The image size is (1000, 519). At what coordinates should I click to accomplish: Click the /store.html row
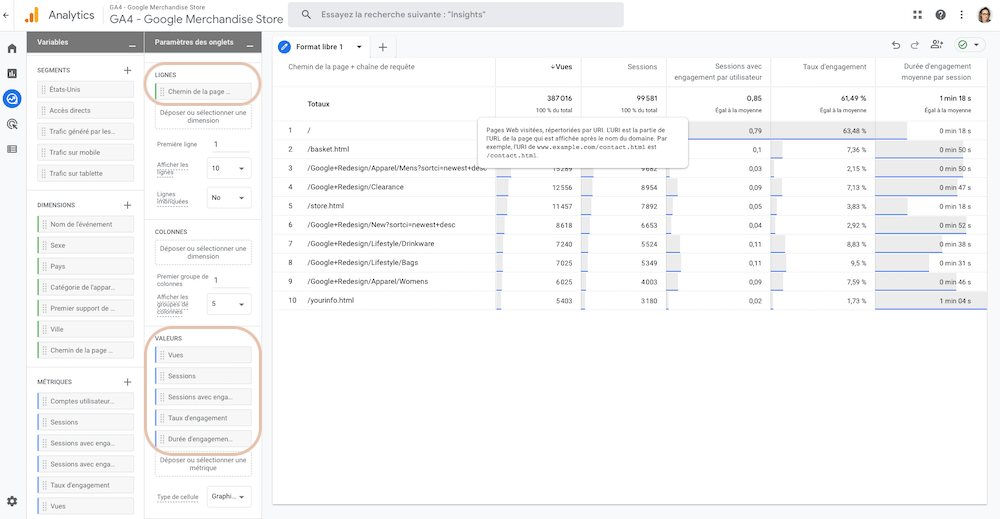[x=630, y=206]
